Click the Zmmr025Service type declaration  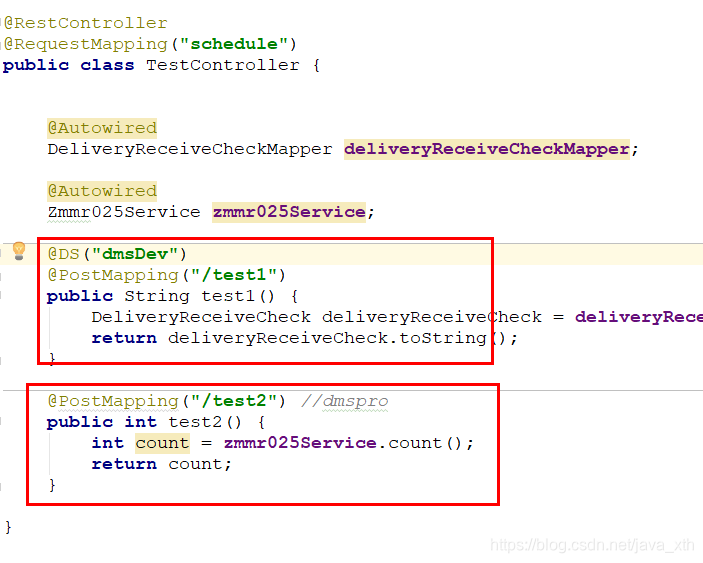[x=124, y=212]
